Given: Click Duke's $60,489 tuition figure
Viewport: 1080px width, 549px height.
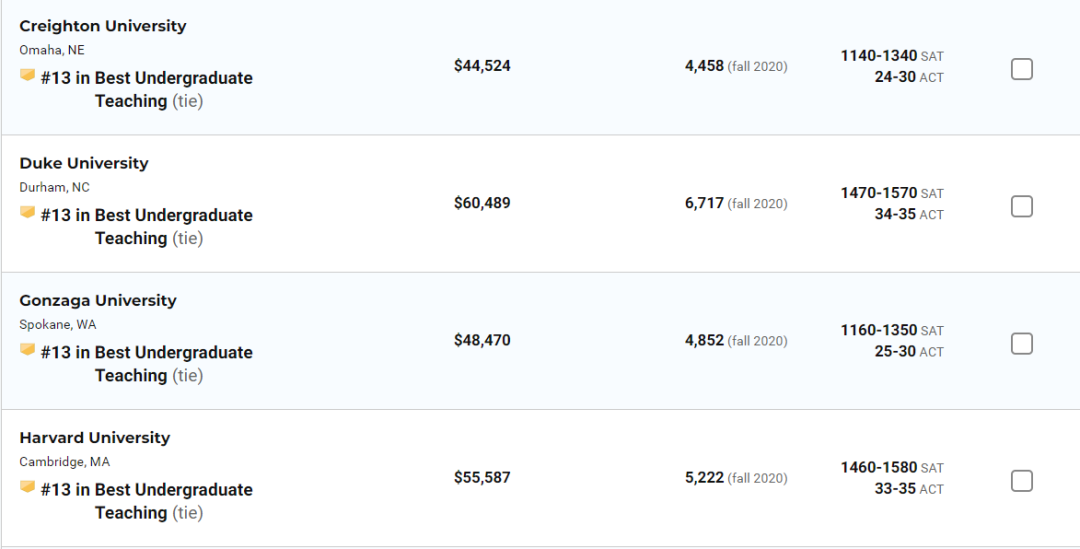Looking at the screenshot, I should point(482,203).
